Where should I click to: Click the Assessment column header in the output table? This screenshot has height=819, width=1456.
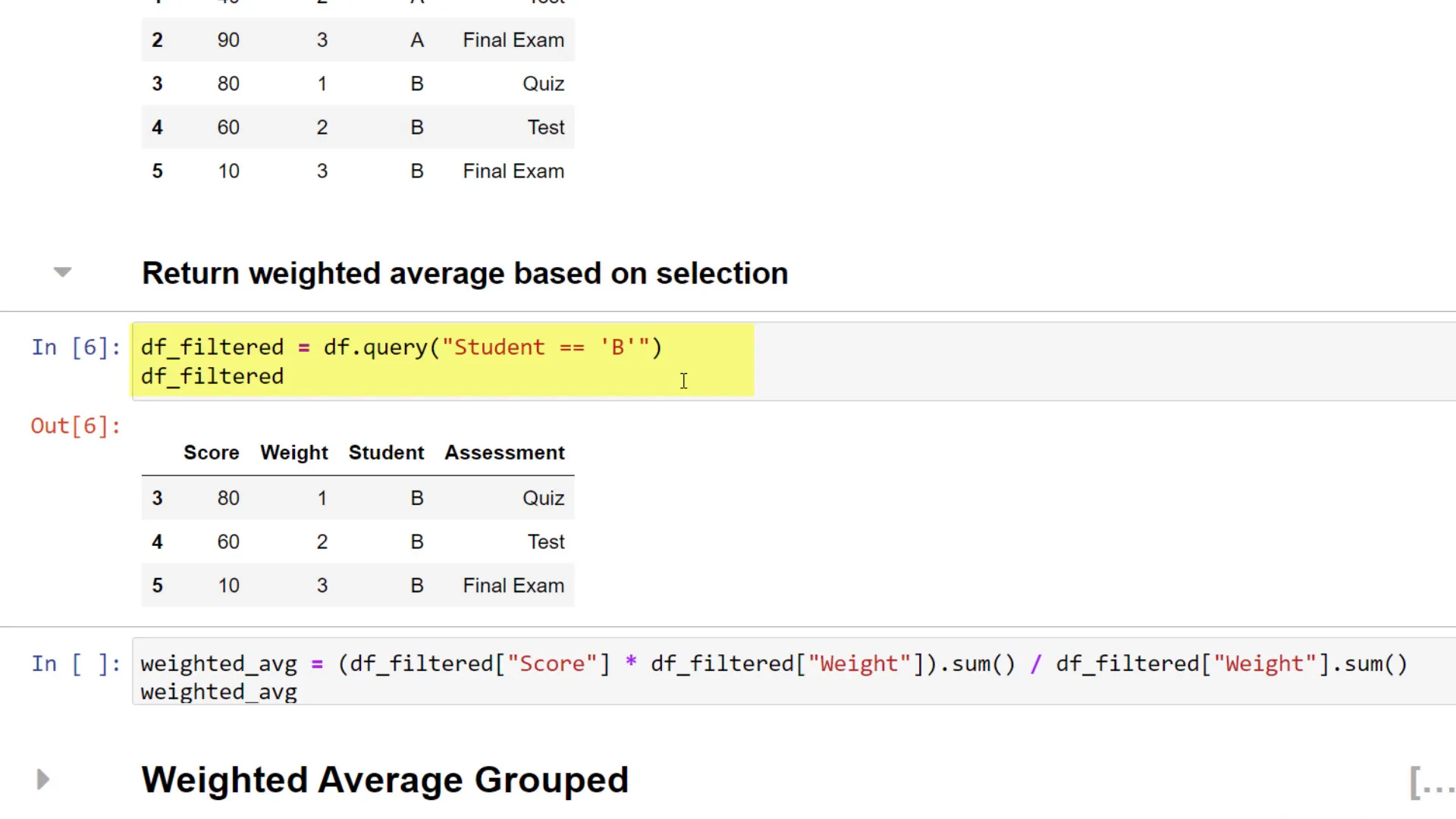point(504,453)
